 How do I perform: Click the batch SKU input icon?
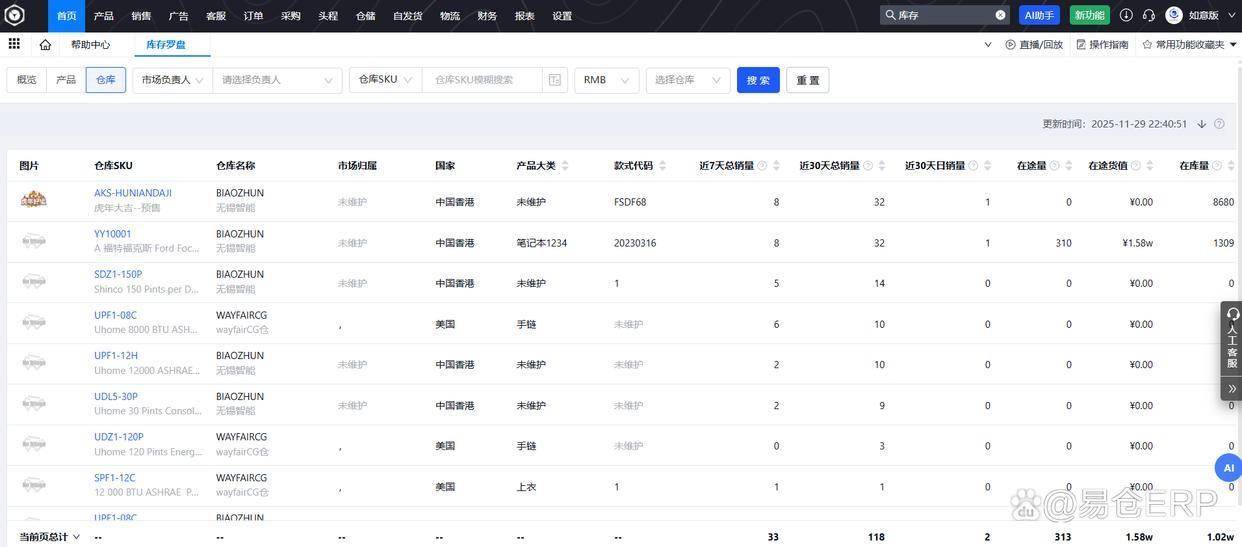pyautogui.click(x=555, y=80)
